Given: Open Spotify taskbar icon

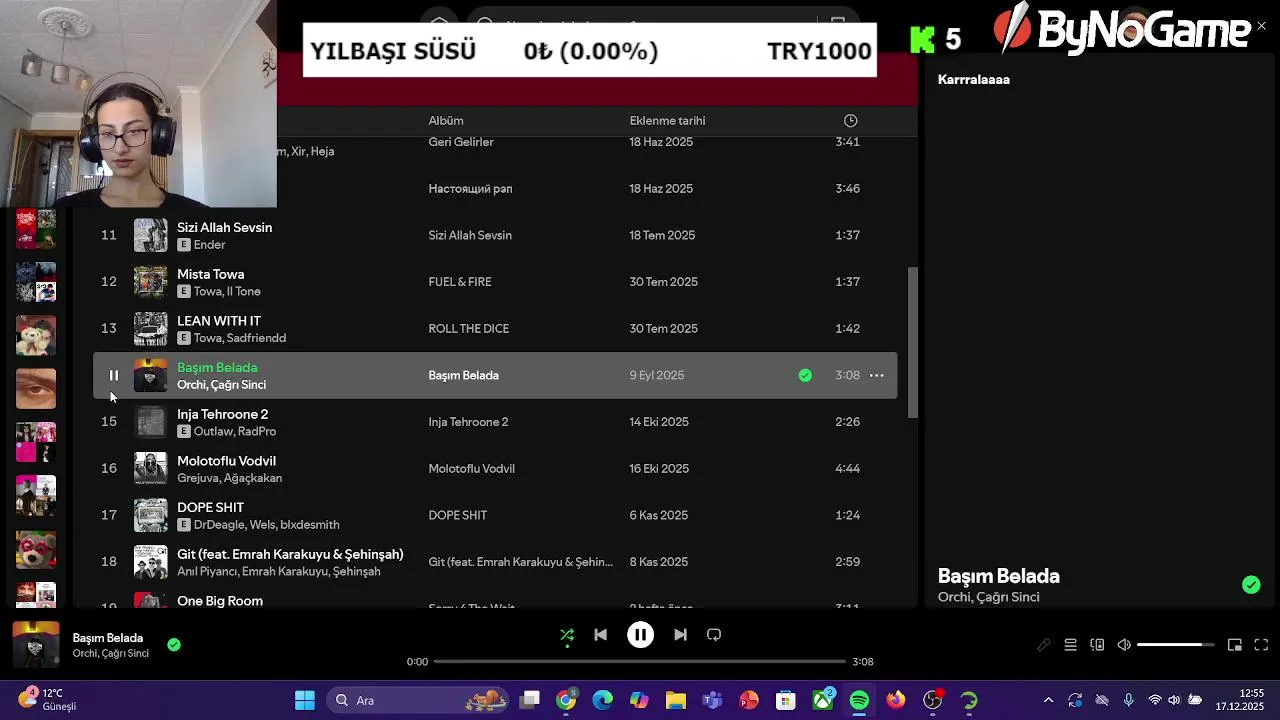Looking at the screenshot, I should (859, 700).
